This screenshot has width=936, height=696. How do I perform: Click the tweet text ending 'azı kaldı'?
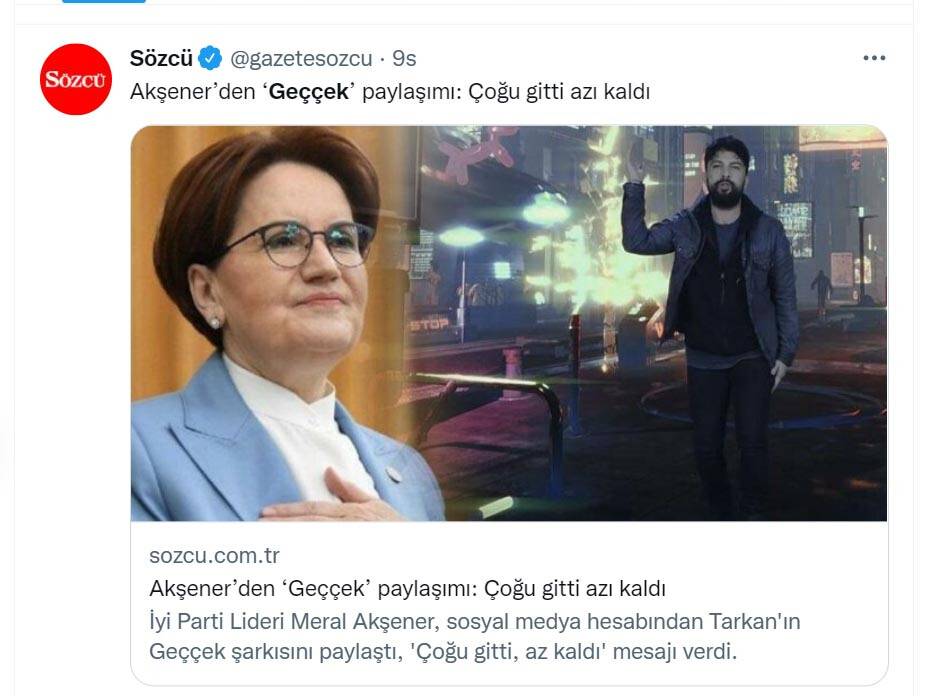390,92
